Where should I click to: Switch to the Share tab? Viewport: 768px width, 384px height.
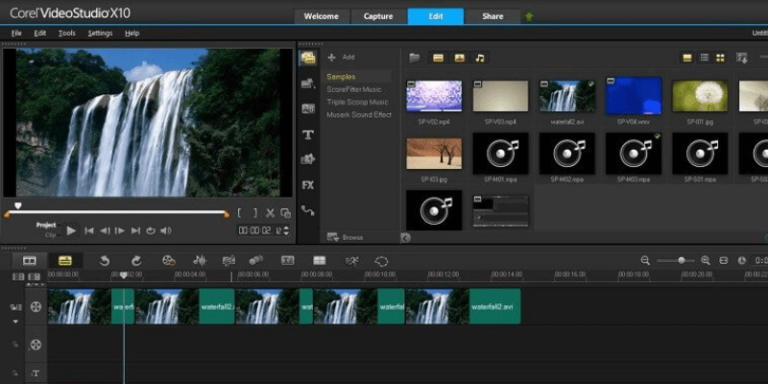492,16
